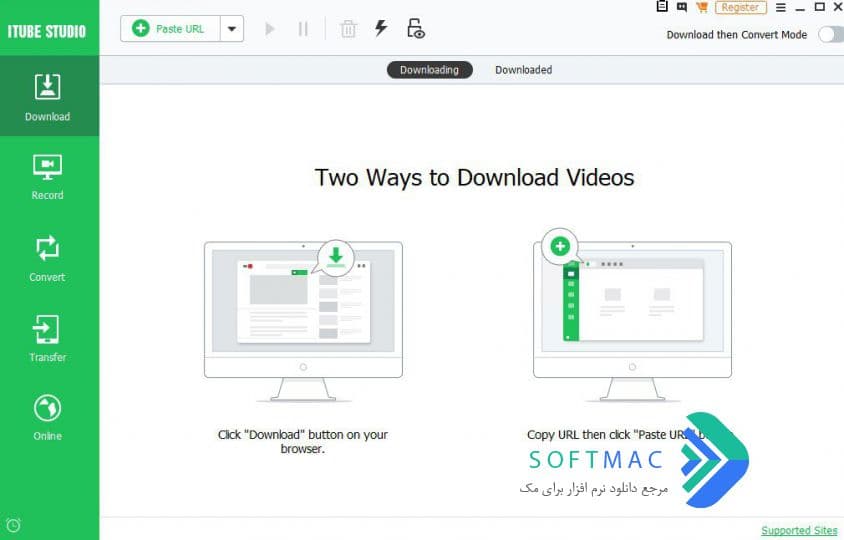Click the 'Two Ways to Download Videos' heading
844x540 pixels.
point(474,178)
